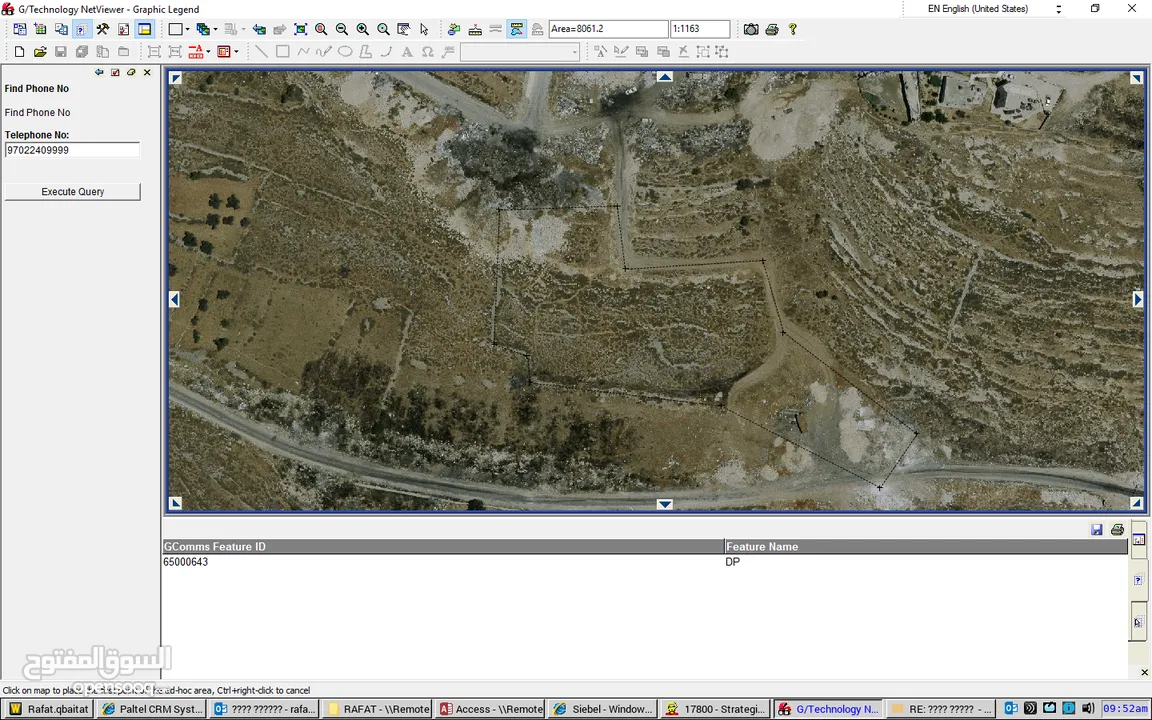
Task: Pan the map right with the arrow
Action: click(1137, 299)
